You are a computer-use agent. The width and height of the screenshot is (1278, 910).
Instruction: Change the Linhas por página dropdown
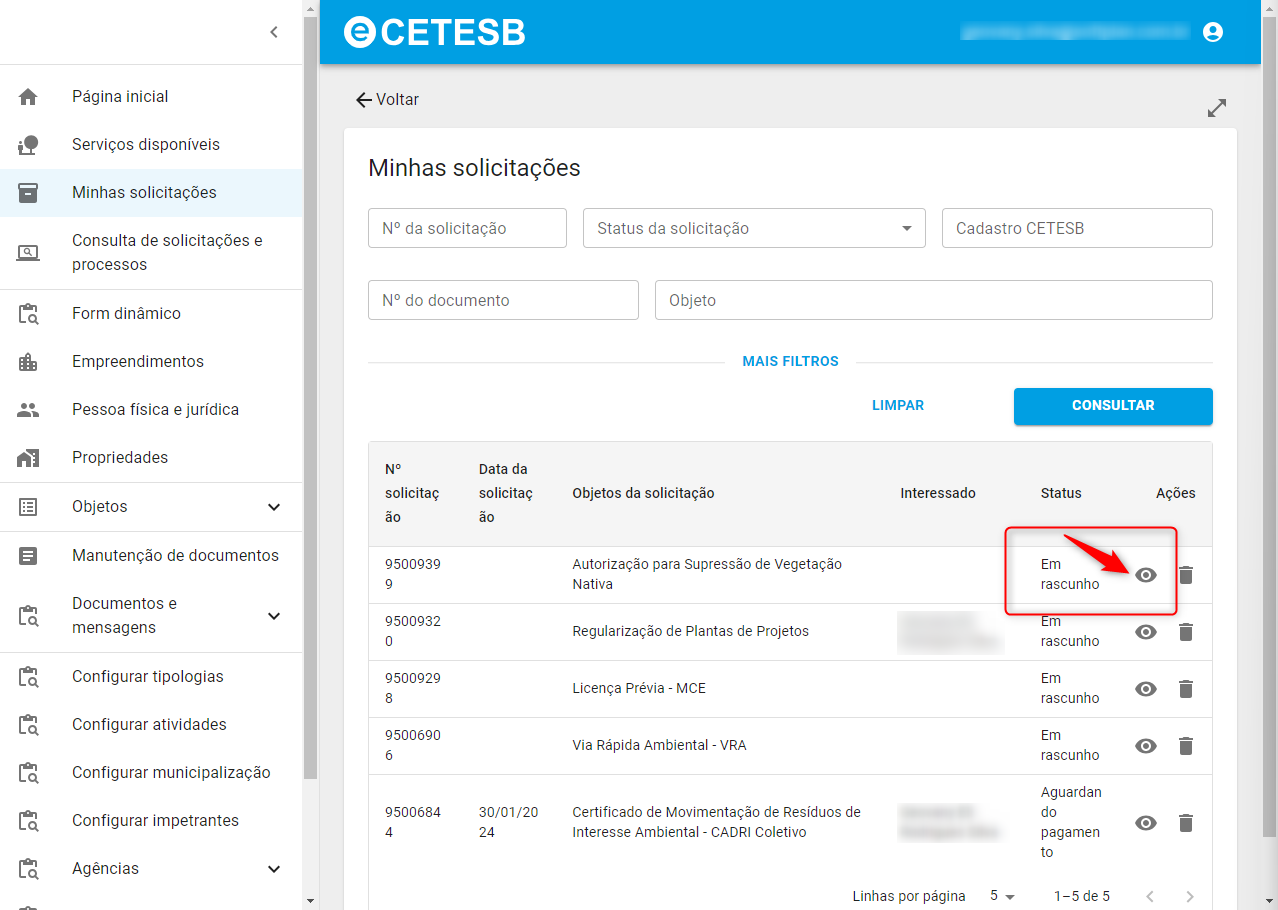click(1002, 896)
